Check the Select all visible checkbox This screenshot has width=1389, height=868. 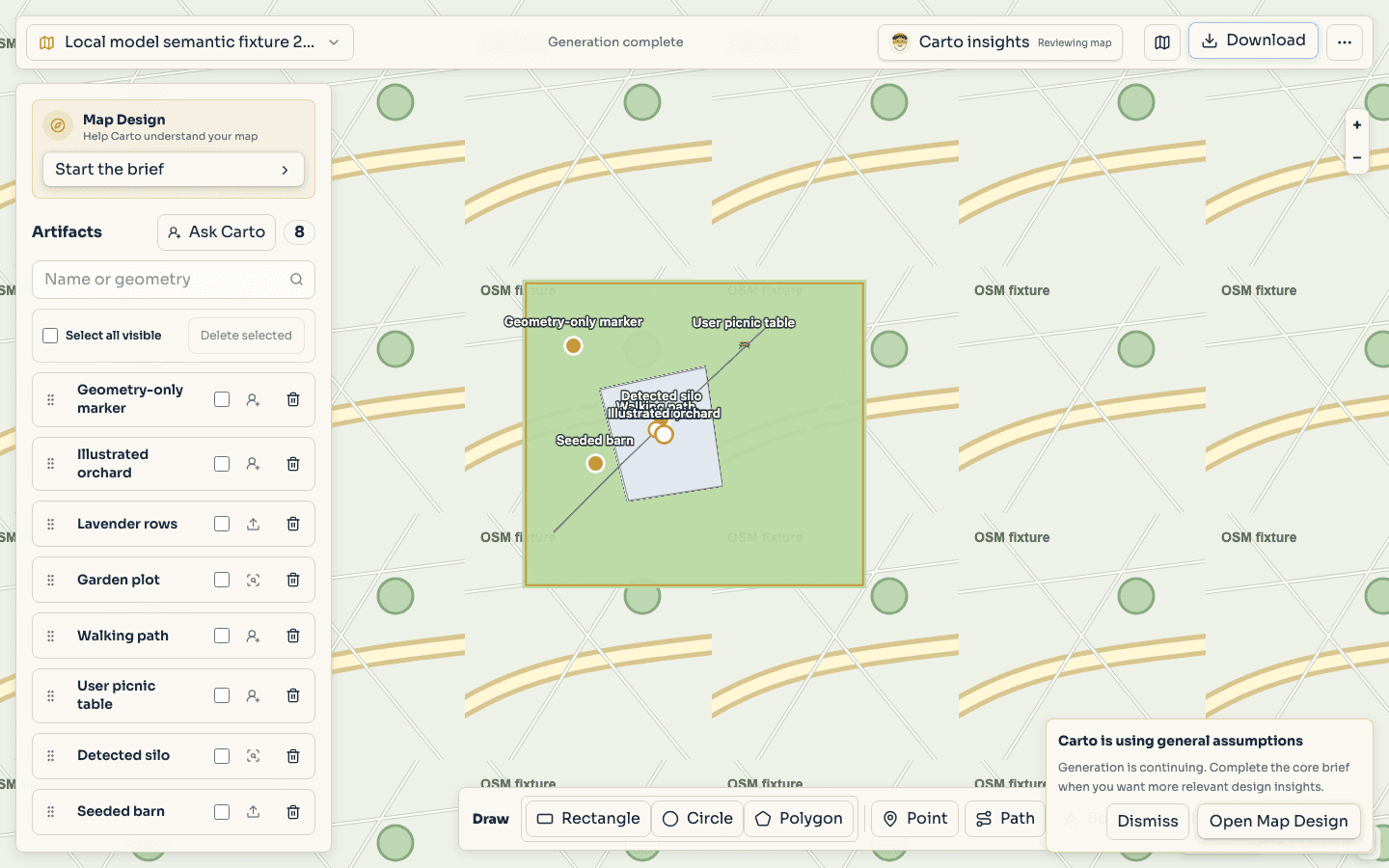click(x=50, y=336)
